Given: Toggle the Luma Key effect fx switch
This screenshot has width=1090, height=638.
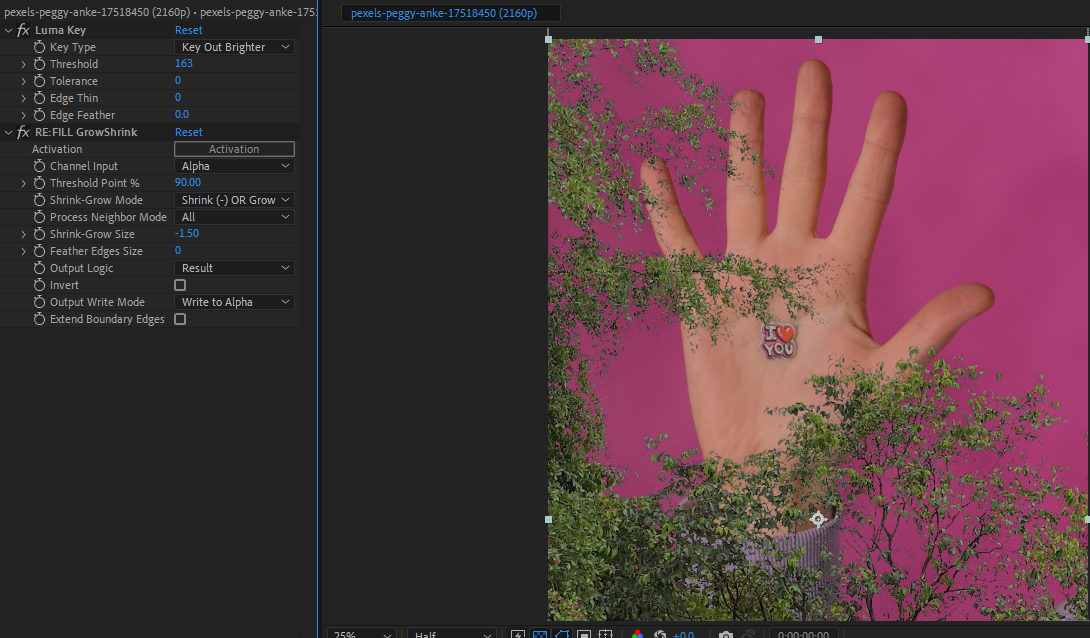Looking at the screenshot, I should click(x=23, y=30).
